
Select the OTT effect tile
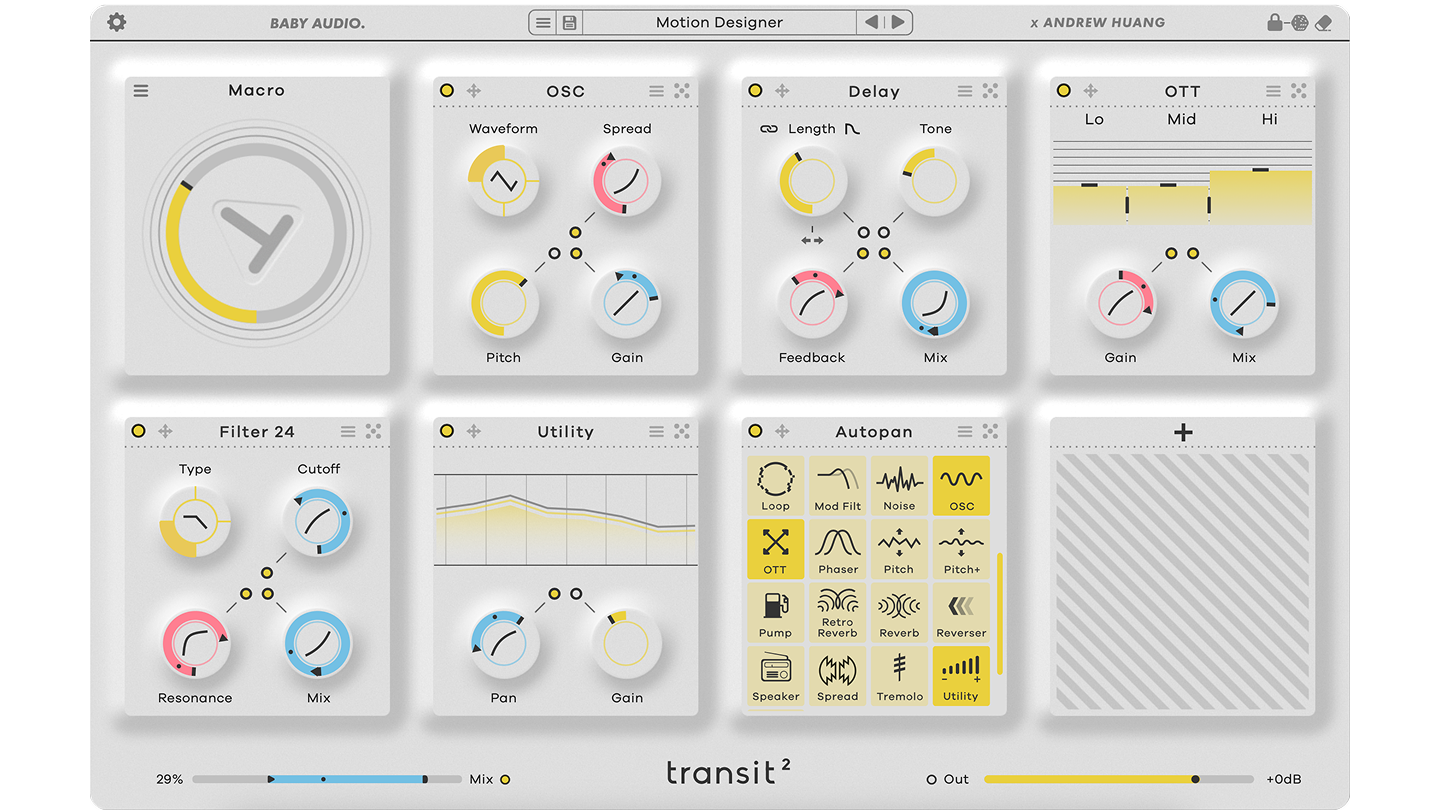coord(776,549)
